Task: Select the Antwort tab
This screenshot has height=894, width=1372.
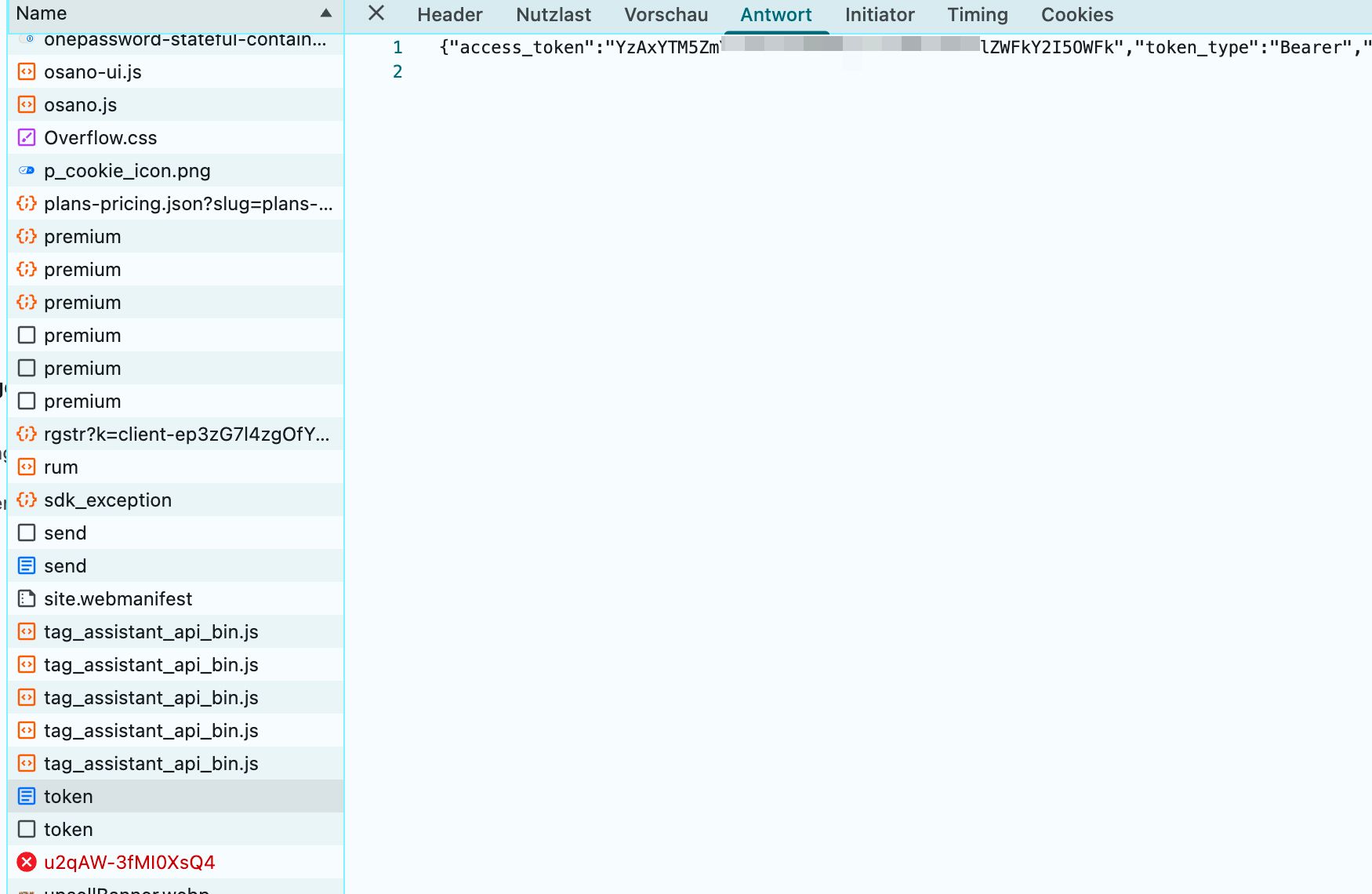Action: (776, 15)
